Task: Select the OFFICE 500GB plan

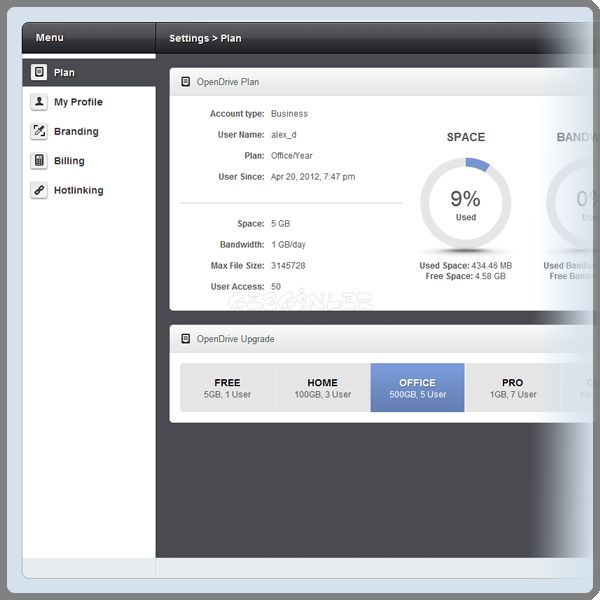Action: [417, 388]
